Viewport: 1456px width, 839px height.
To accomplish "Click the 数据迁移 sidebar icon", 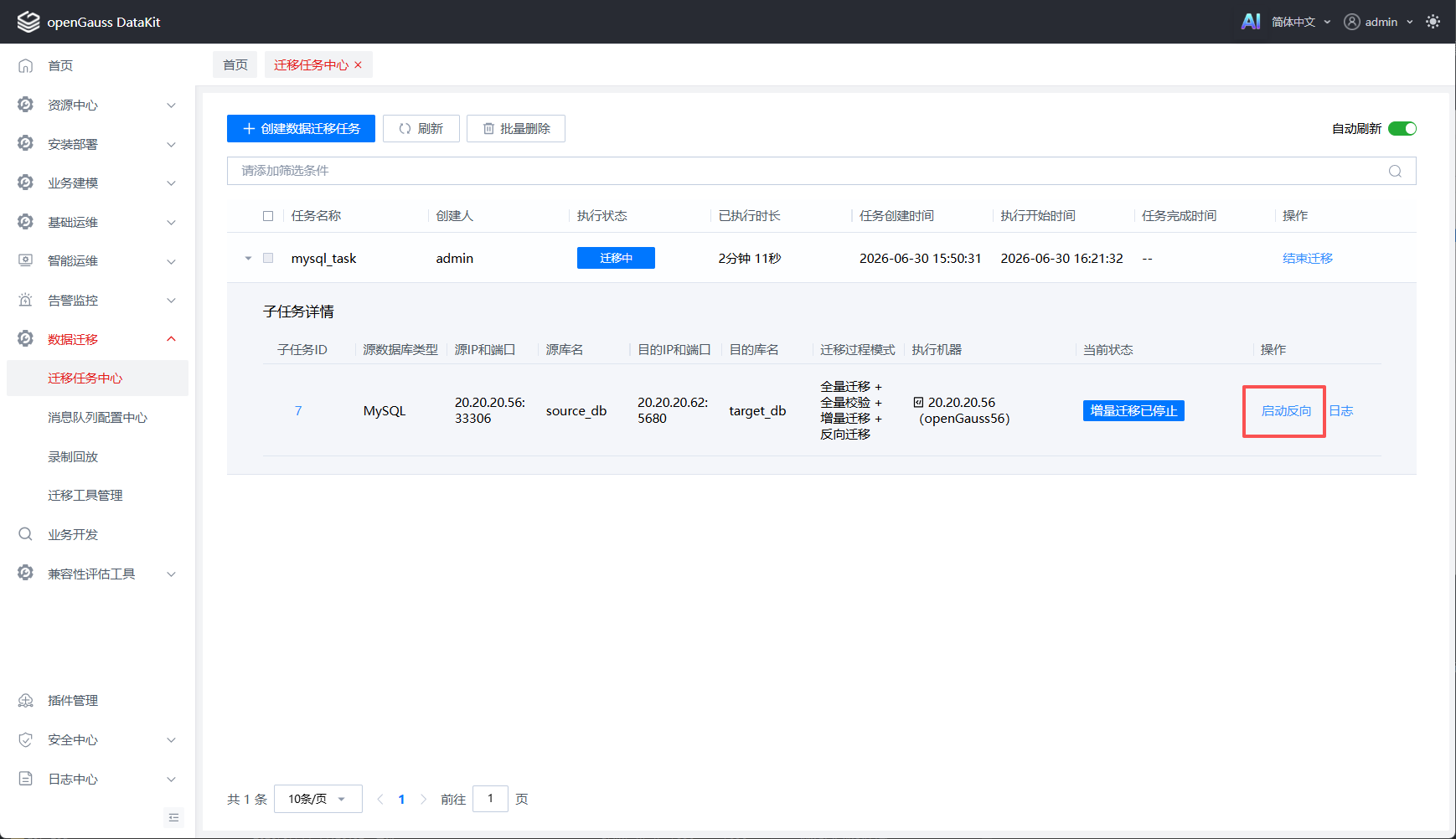I will click(x=26, y=339).
